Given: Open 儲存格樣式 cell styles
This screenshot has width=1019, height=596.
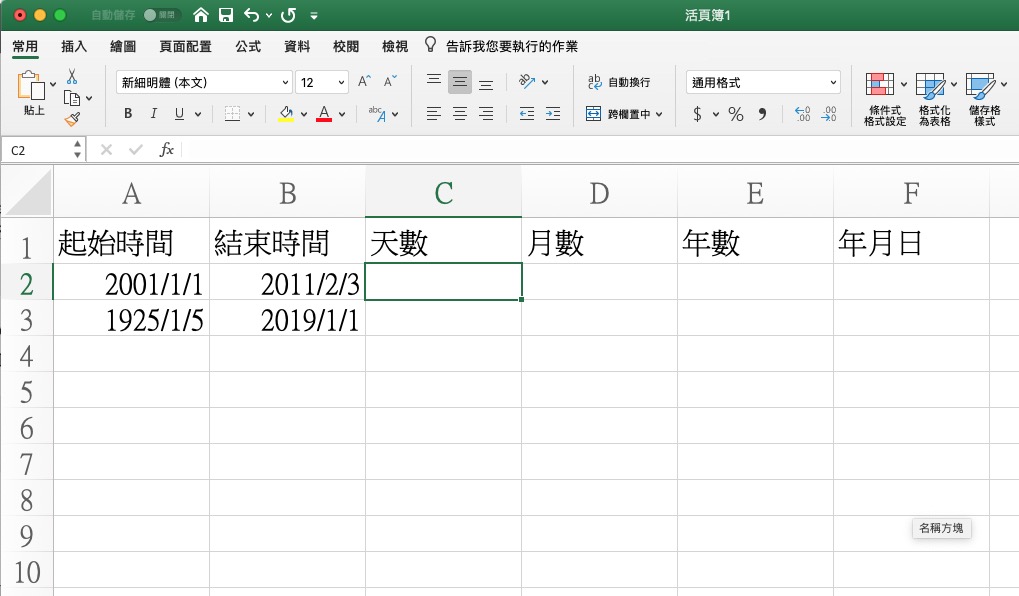Looking at the screenshot, I should pos(985,99).
